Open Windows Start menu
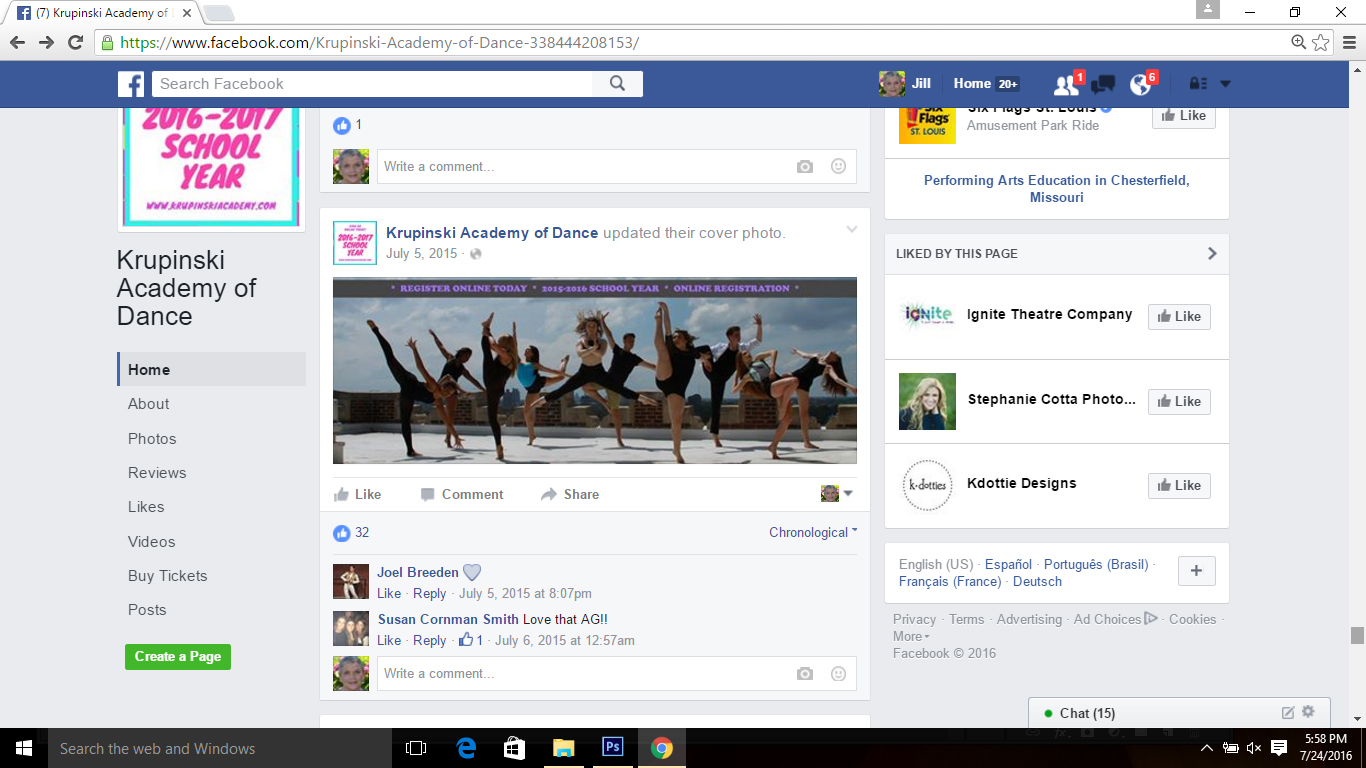This screenshot has height=768, width=1366. pos(23,748)
